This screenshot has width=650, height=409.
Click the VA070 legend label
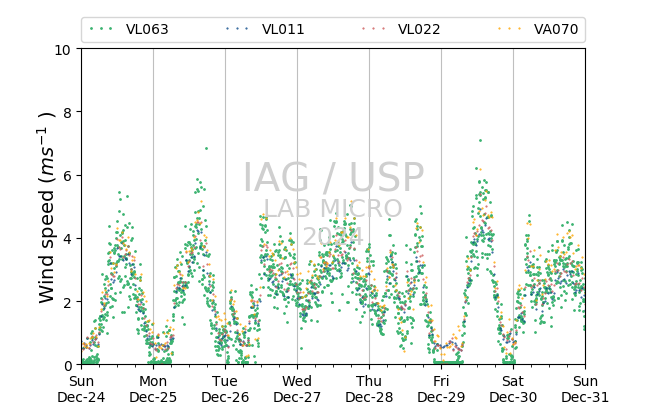tap(556, 29)
